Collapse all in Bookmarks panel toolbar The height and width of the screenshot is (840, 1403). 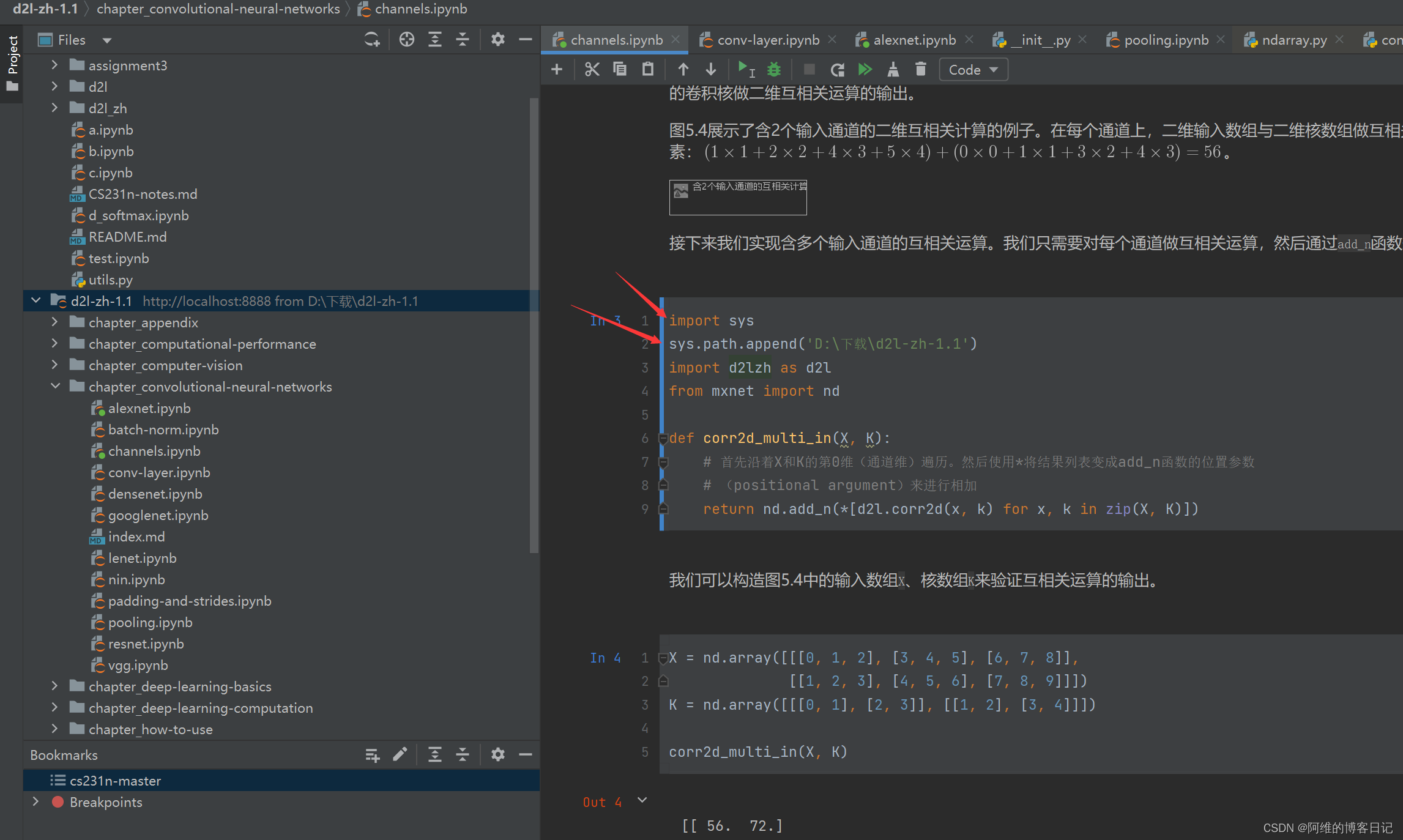tap(463, 755)
